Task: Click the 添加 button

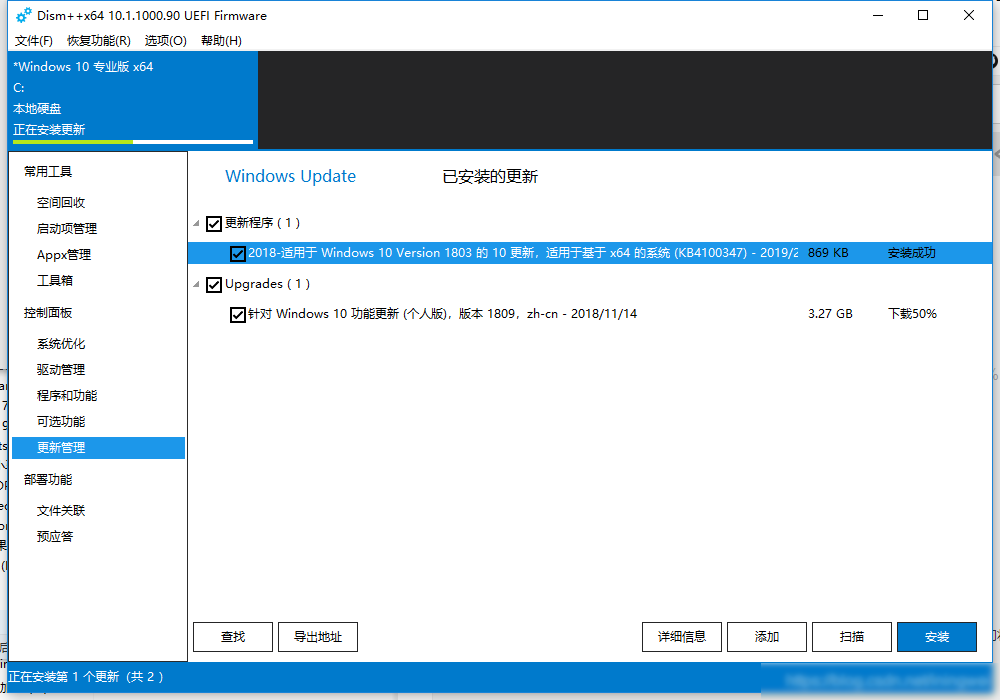Action: pyautogui.click(x=767, y=637)
